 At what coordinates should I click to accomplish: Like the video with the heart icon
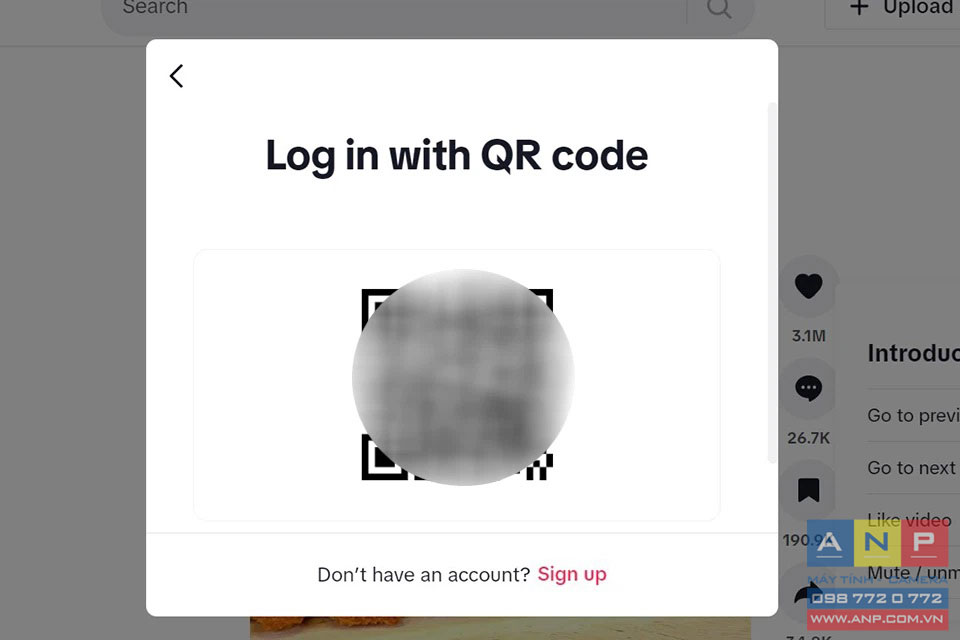[809, 286]
